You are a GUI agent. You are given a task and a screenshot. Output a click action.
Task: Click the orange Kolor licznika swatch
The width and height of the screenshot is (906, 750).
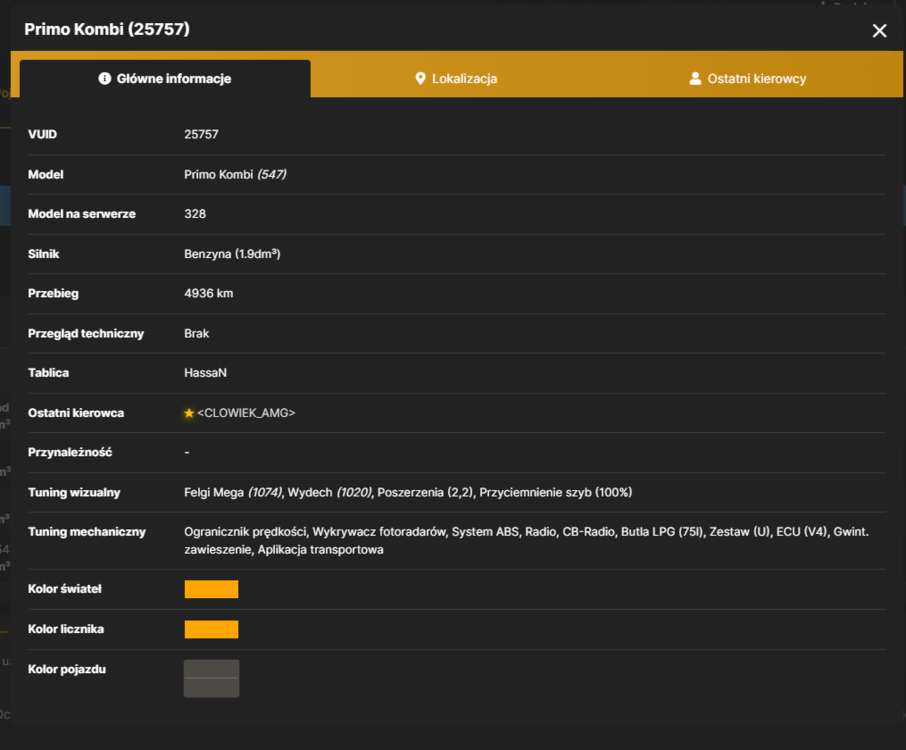(x=211, y=629)
